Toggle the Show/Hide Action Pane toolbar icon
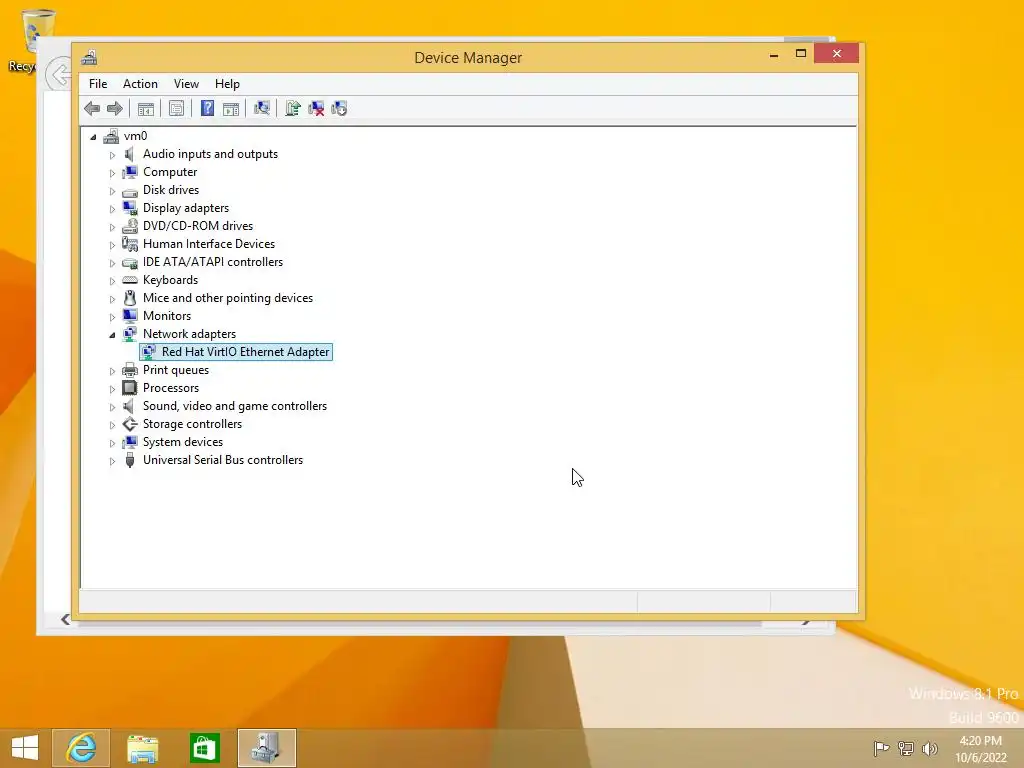The height and width of the screenshot is (768, 1024). 231,108
